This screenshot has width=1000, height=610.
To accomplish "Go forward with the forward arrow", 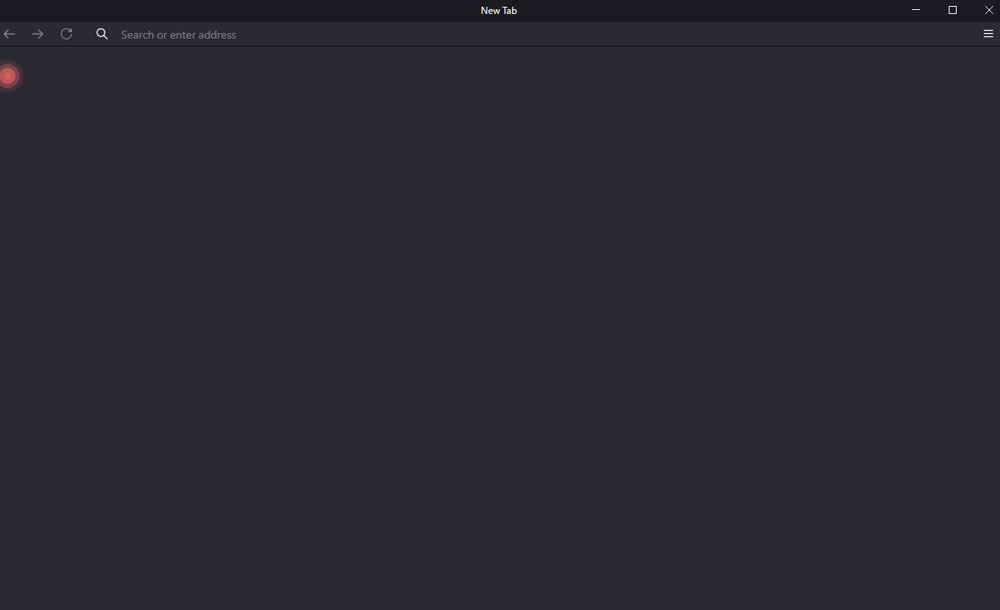I will click(x=38, y=34).
